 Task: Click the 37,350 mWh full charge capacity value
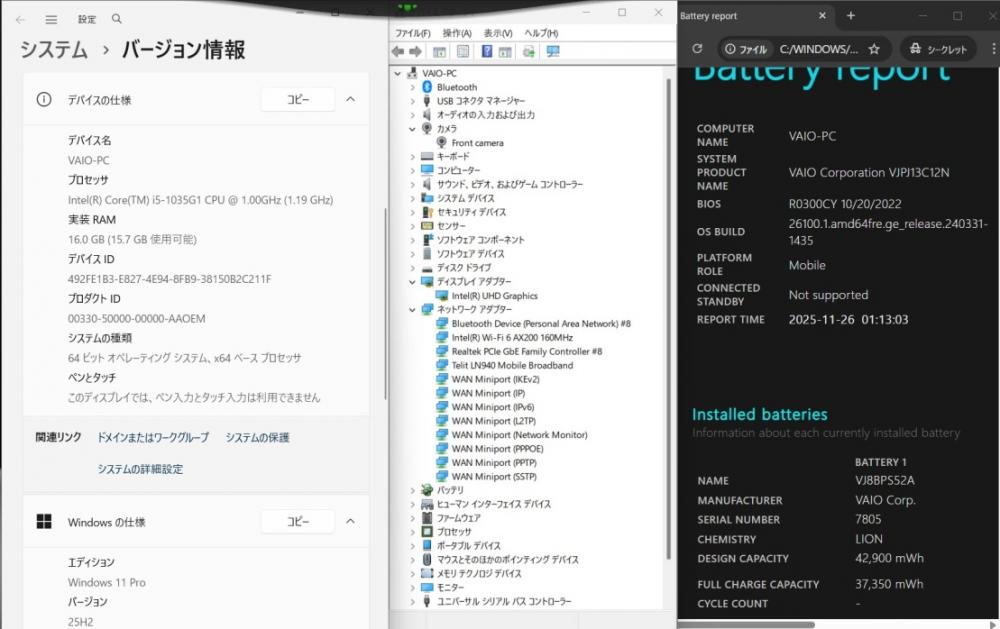[x=889, y=584]
